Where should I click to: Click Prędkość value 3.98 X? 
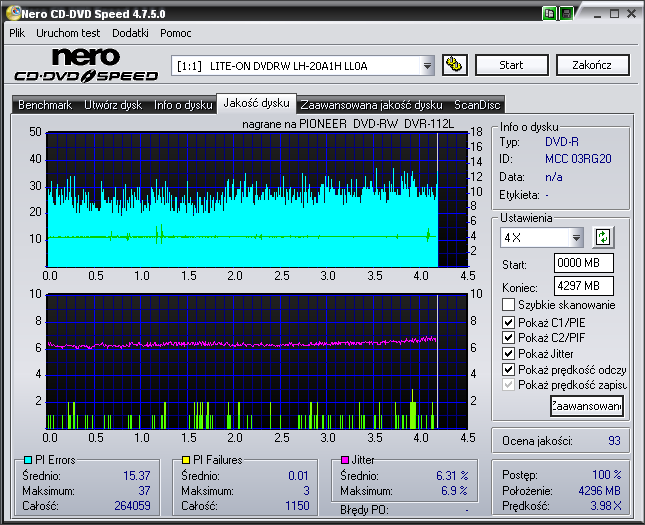[606, 506]
